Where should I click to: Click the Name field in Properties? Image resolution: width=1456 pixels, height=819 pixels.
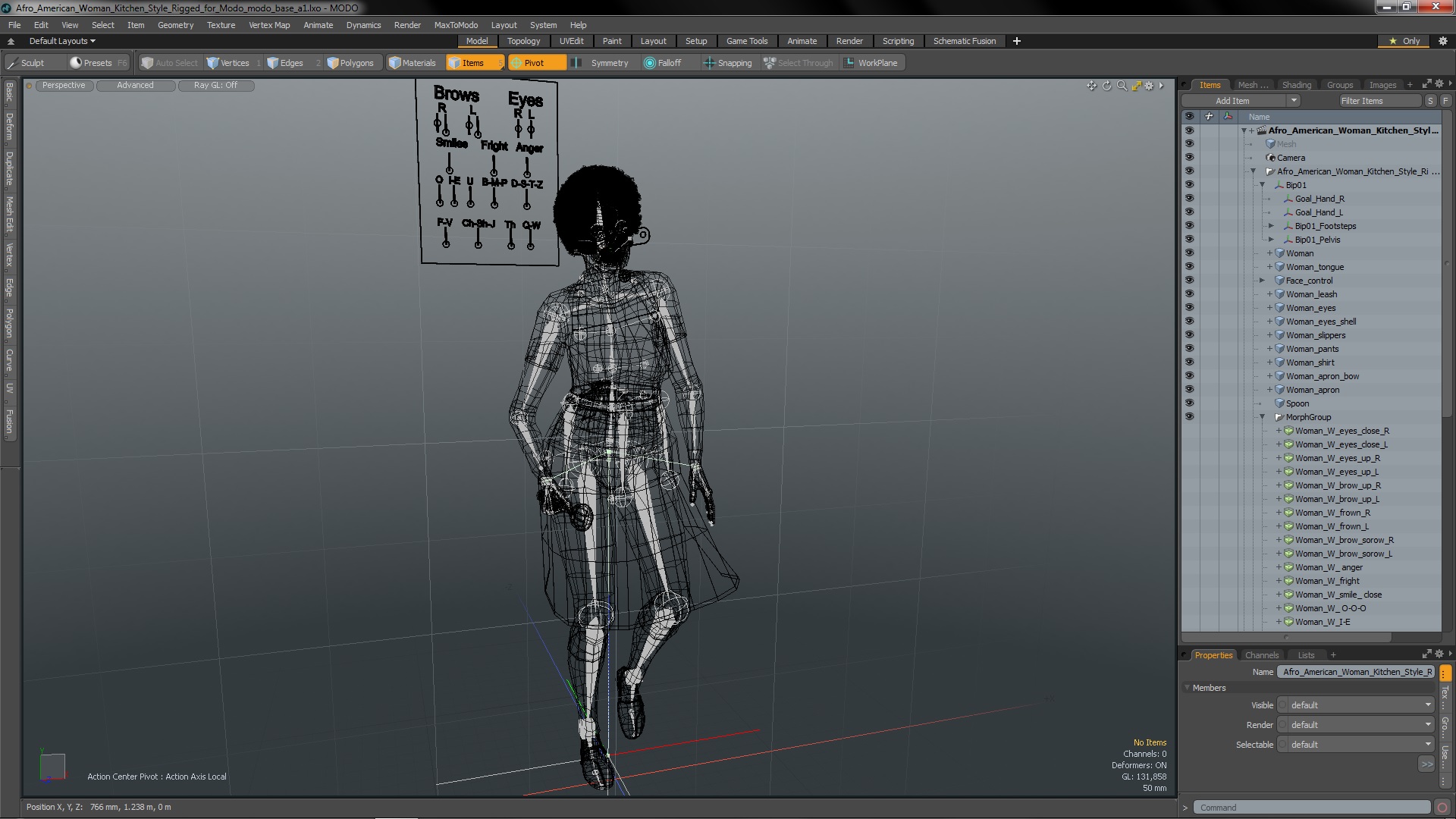click(1356, 672)
